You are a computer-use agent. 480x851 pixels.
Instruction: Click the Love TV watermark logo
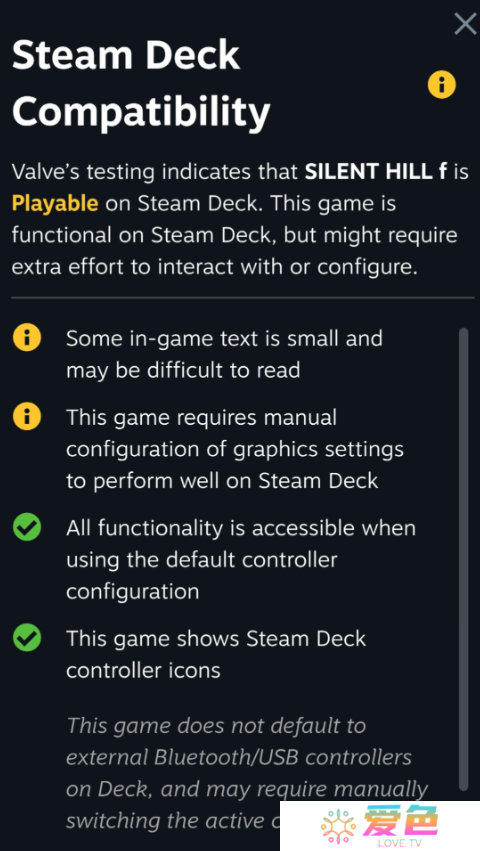coord(380,825)
